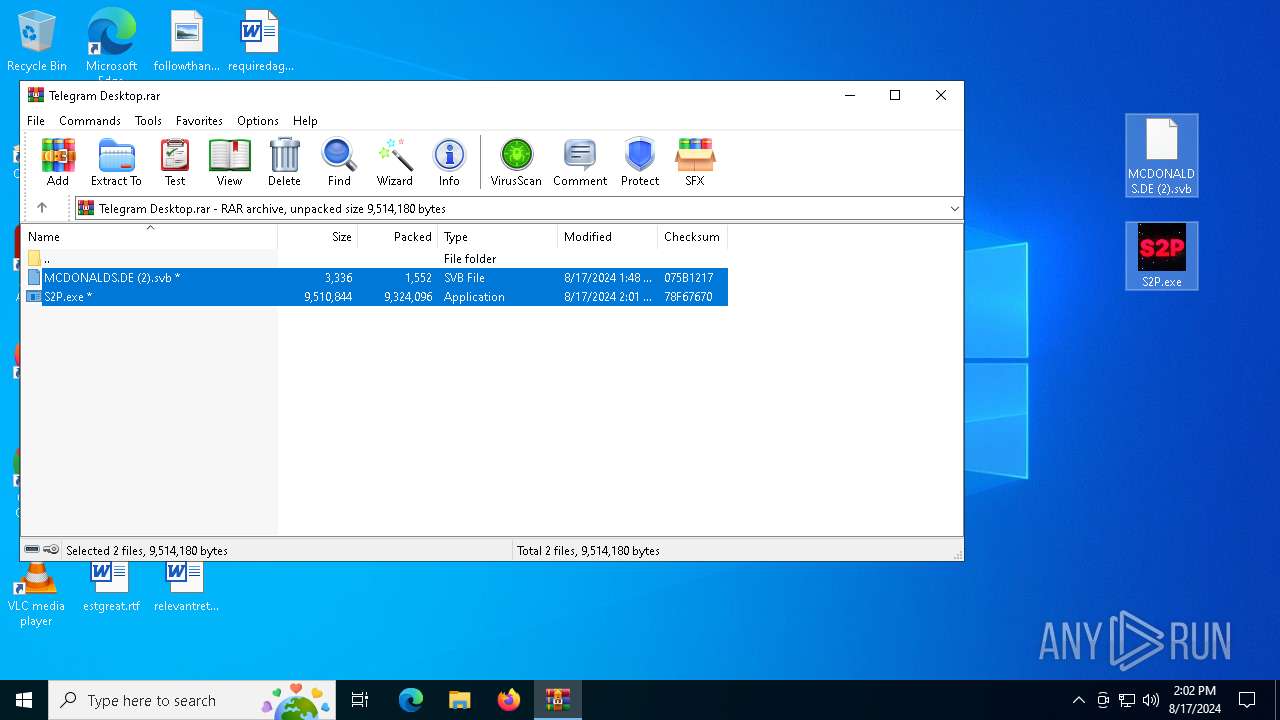Sort by Checksum column header
Viewport: 1280px width, 720px height.
pyautogui.click(x=692, y=237)
